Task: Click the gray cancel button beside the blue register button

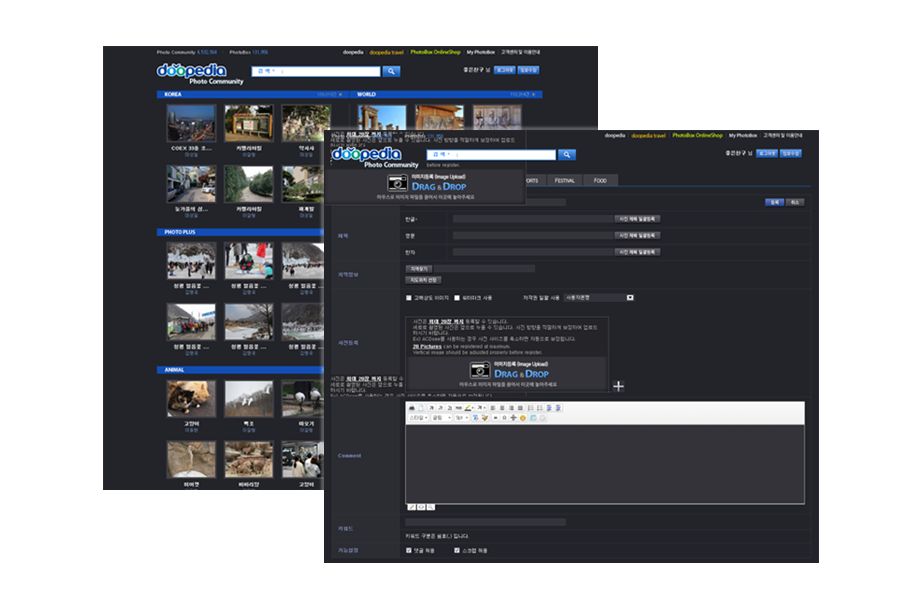Action: tap(795, 202)
